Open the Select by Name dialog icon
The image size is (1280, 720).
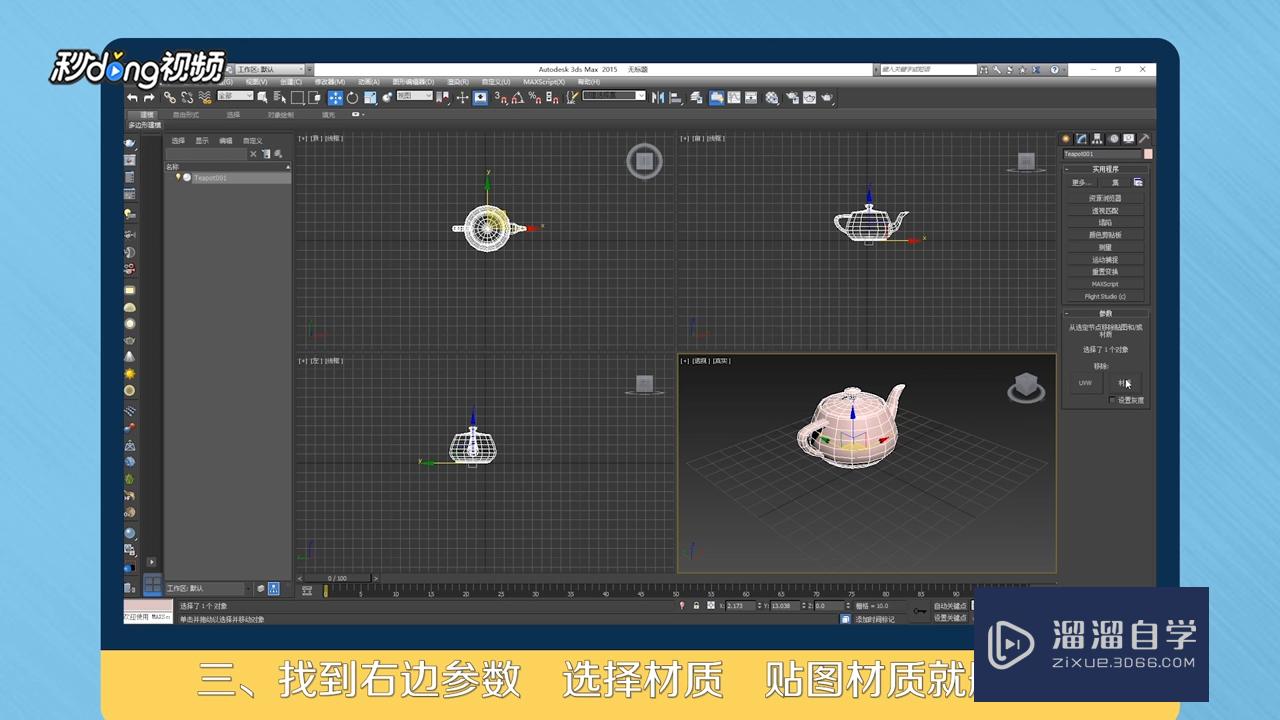point(280,97)
